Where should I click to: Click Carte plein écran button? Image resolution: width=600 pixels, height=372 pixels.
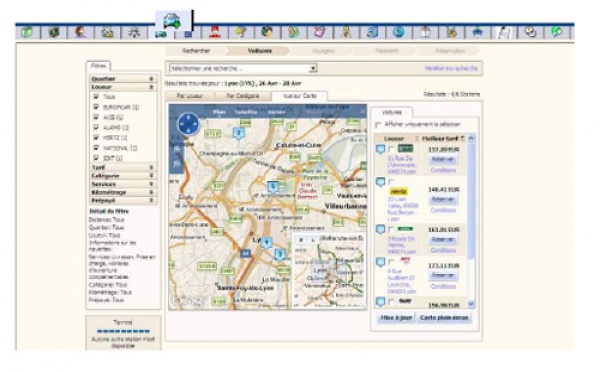(444, 318)
